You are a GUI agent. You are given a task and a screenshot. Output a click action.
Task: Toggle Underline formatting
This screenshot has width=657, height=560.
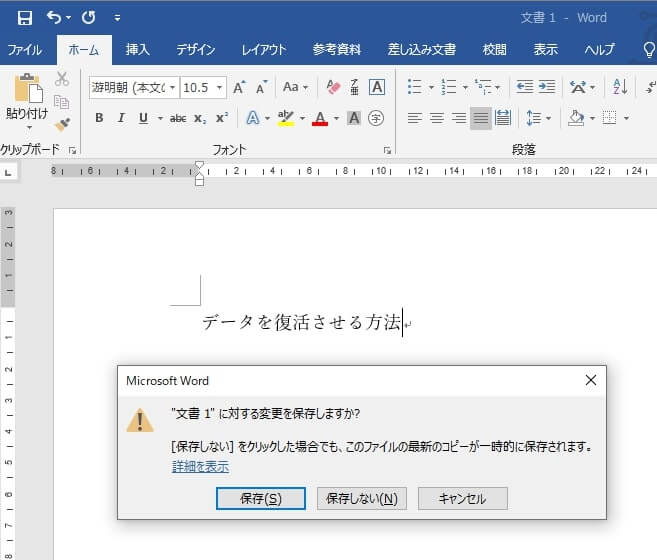pyautogui.click(x=143, y=118)
